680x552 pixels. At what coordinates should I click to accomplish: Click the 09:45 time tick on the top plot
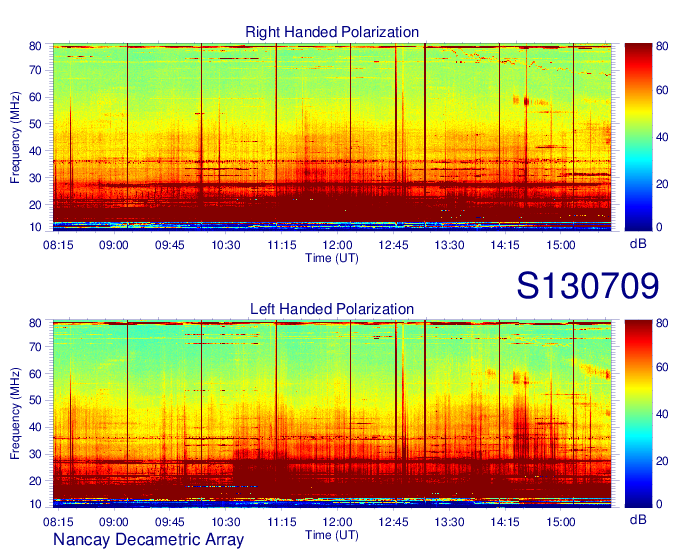click(x=170, y=245)
